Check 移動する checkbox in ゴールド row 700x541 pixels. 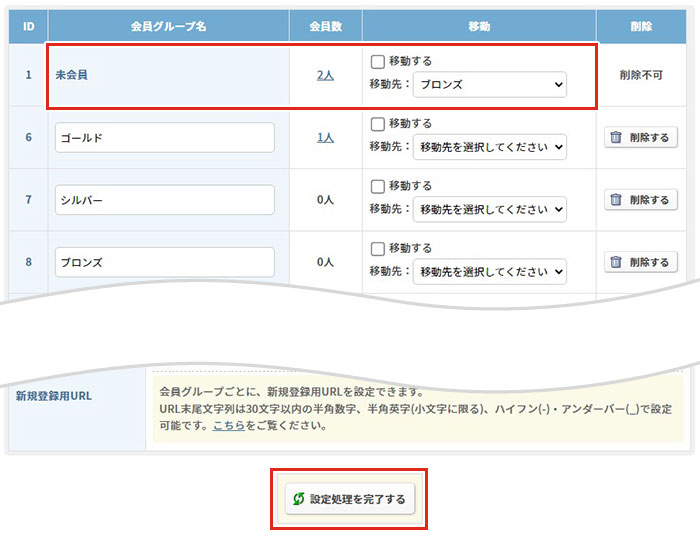[378, 124]
